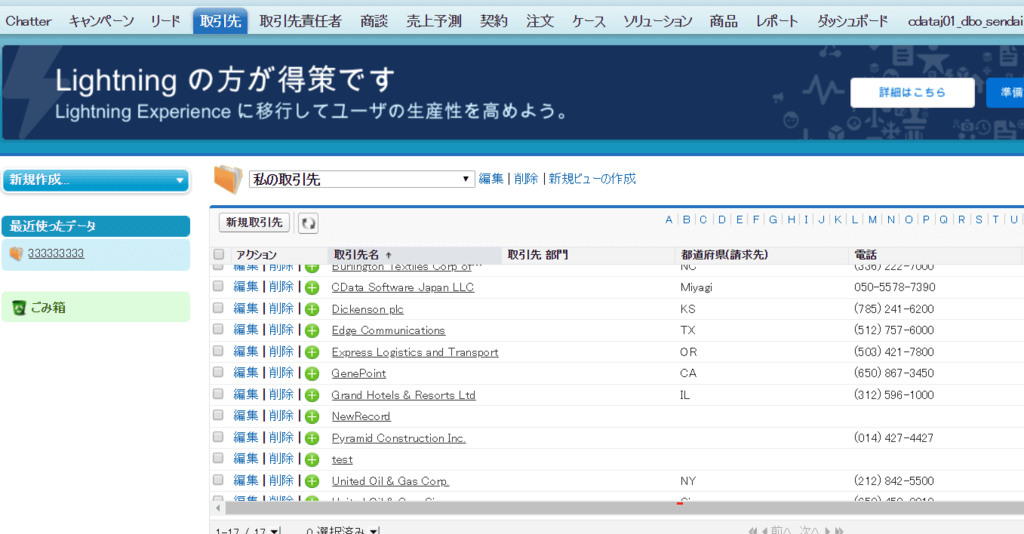Check the NewRecord row checkbox
The image size is (1024, 534).
click(x=218, y=415)
